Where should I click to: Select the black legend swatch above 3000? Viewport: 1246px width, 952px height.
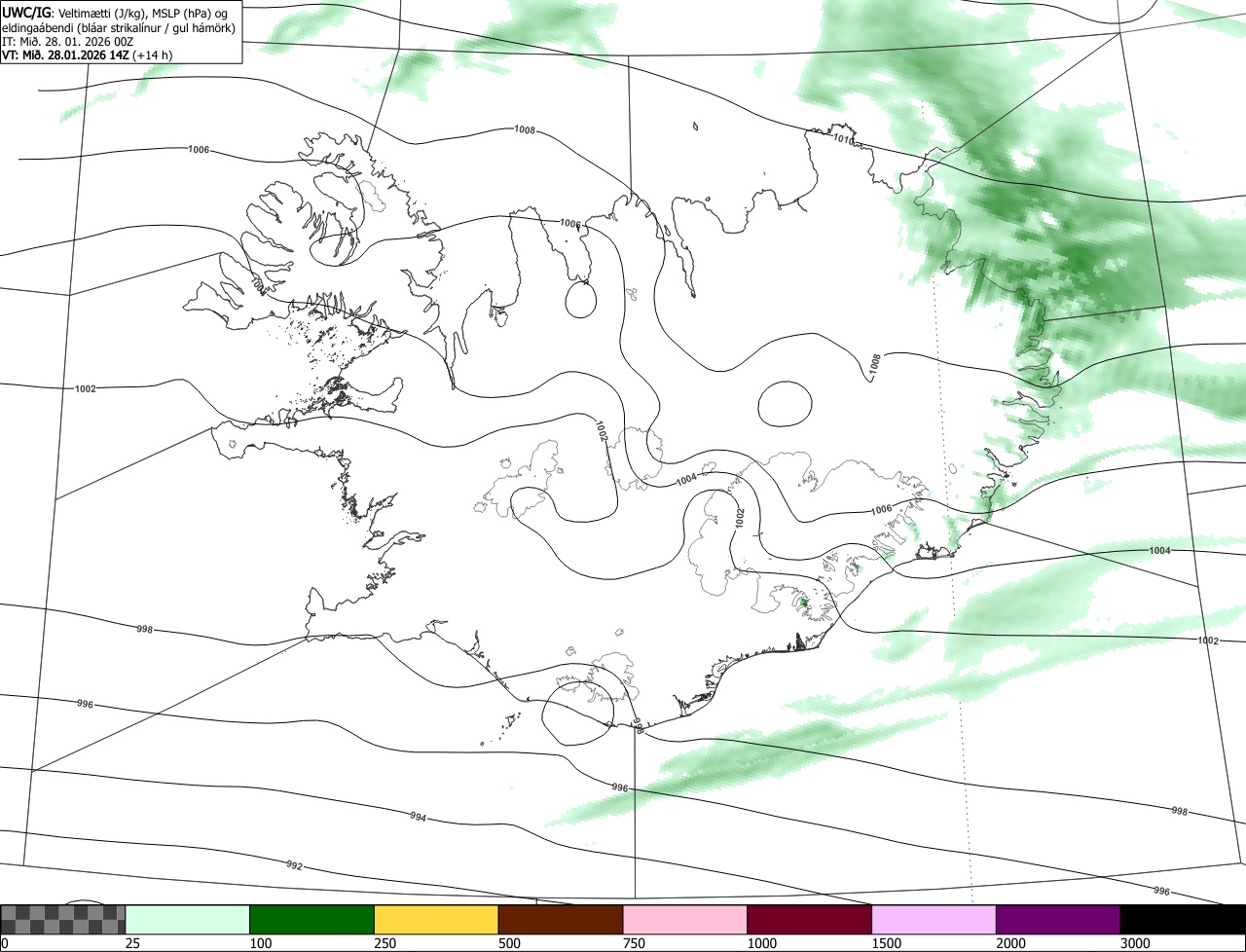point(1183,920)
